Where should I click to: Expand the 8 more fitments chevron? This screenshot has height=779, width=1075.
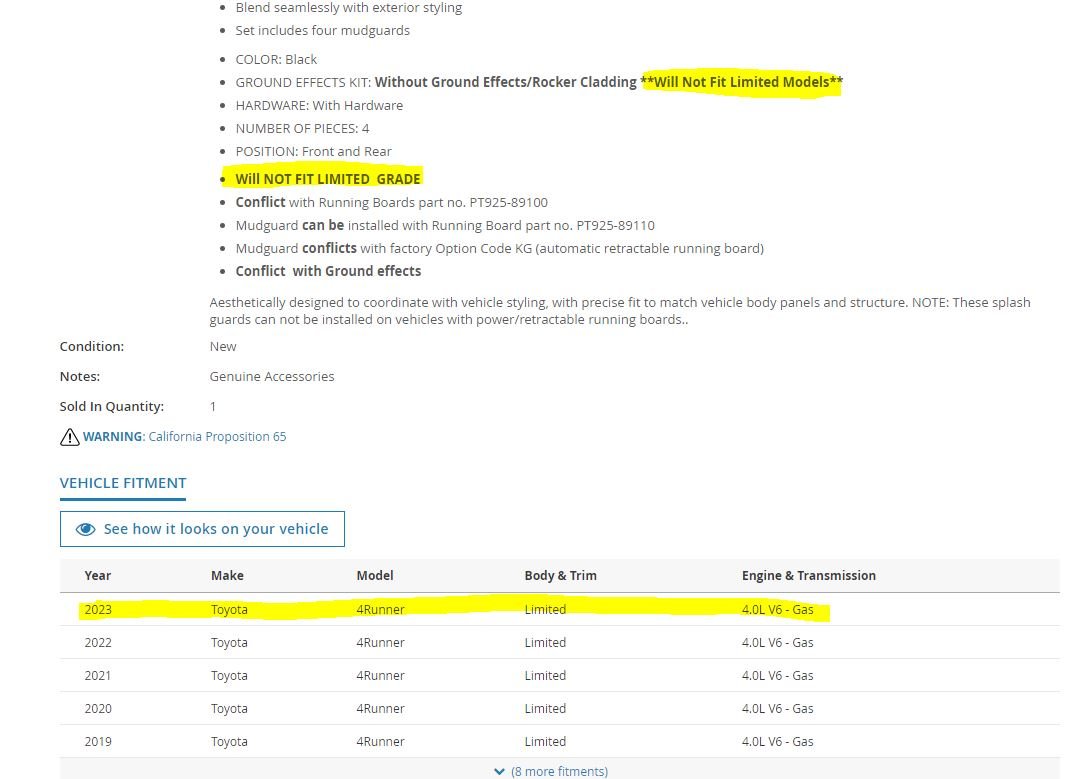(499, 771)
